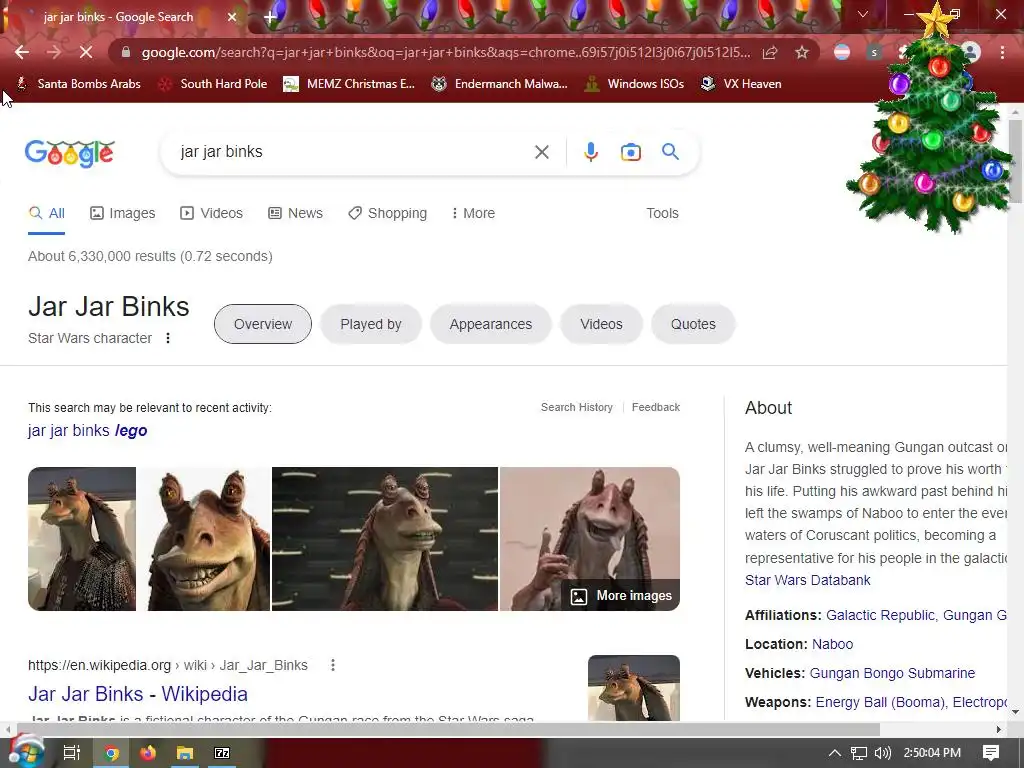The image size is (1024, 768).
Task: Click the site lock icon in address bar
Action: coord(126,52)
